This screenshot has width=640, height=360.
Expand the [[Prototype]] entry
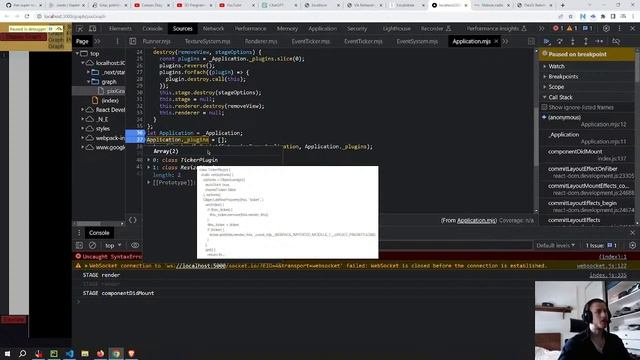[x=149, y=182]
